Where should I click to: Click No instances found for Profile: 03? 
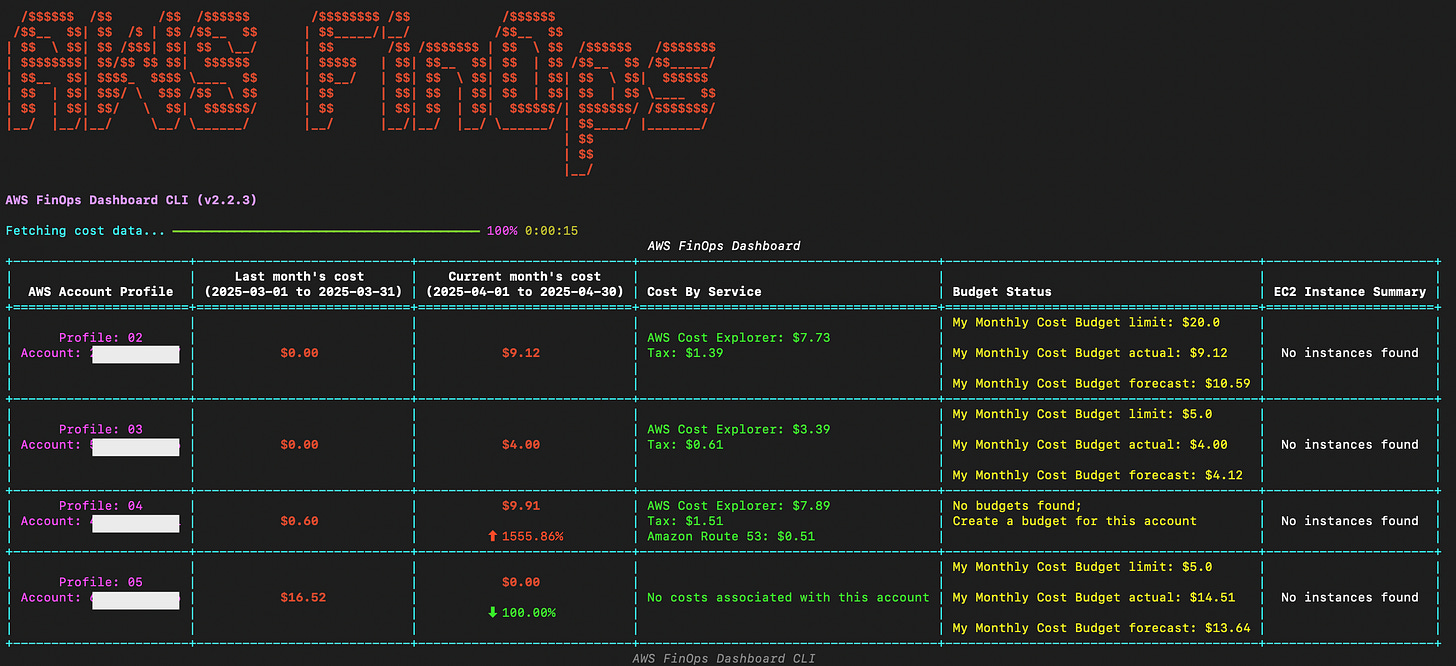pos(1349,444)
